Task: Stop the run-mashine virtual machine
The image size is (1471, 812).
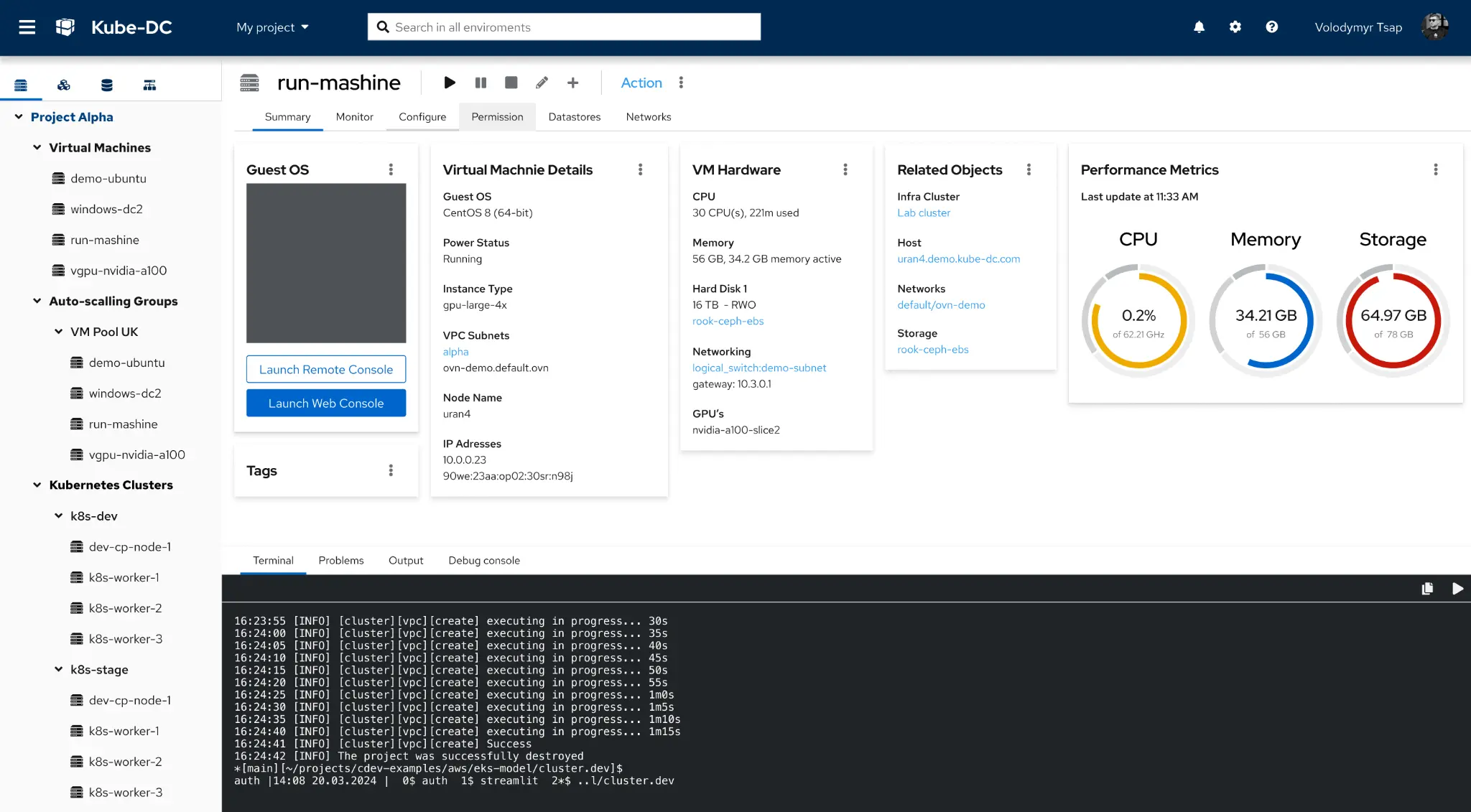Action: (511, 83)
